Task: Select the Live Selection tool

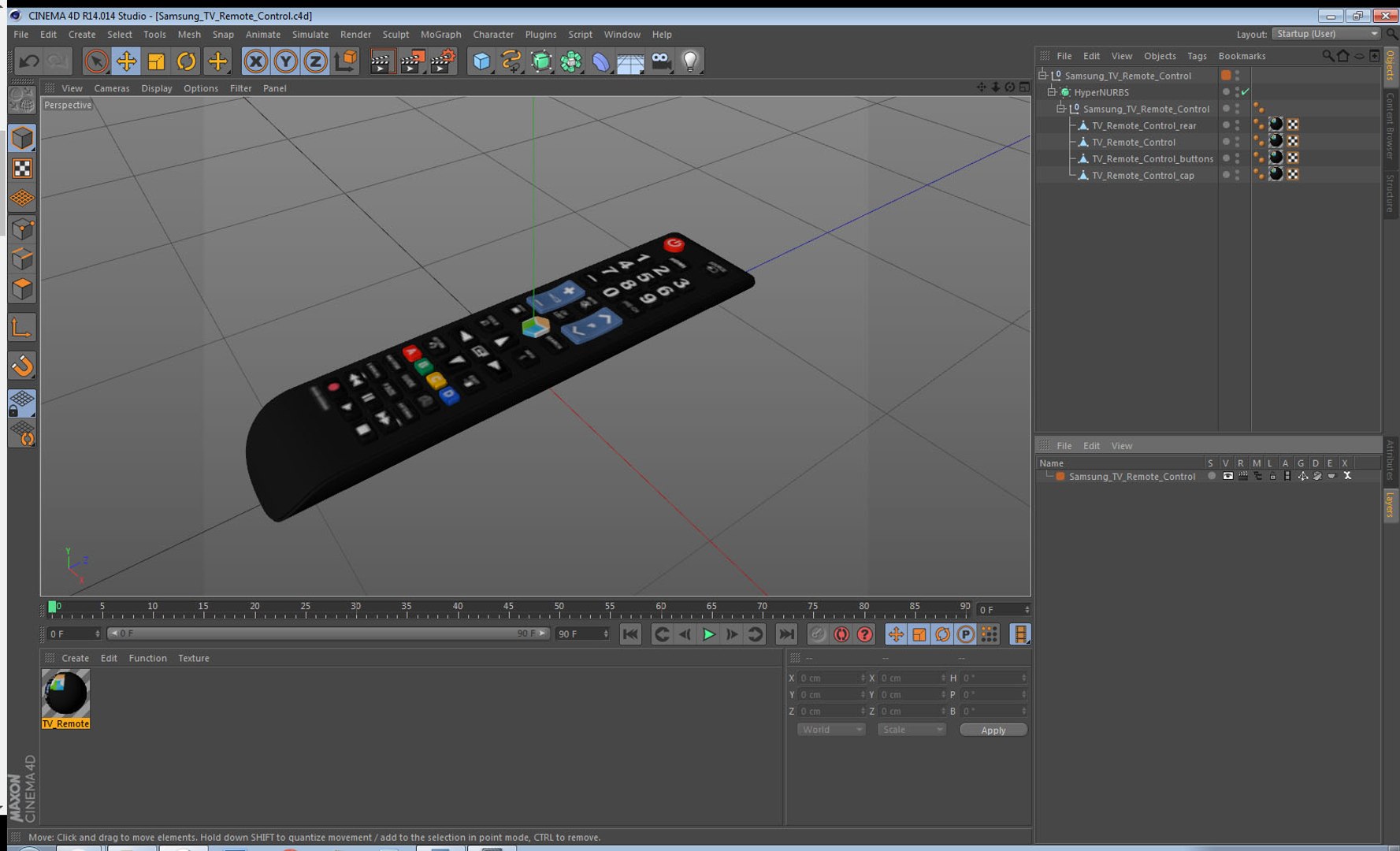Action: pos(96,61)
